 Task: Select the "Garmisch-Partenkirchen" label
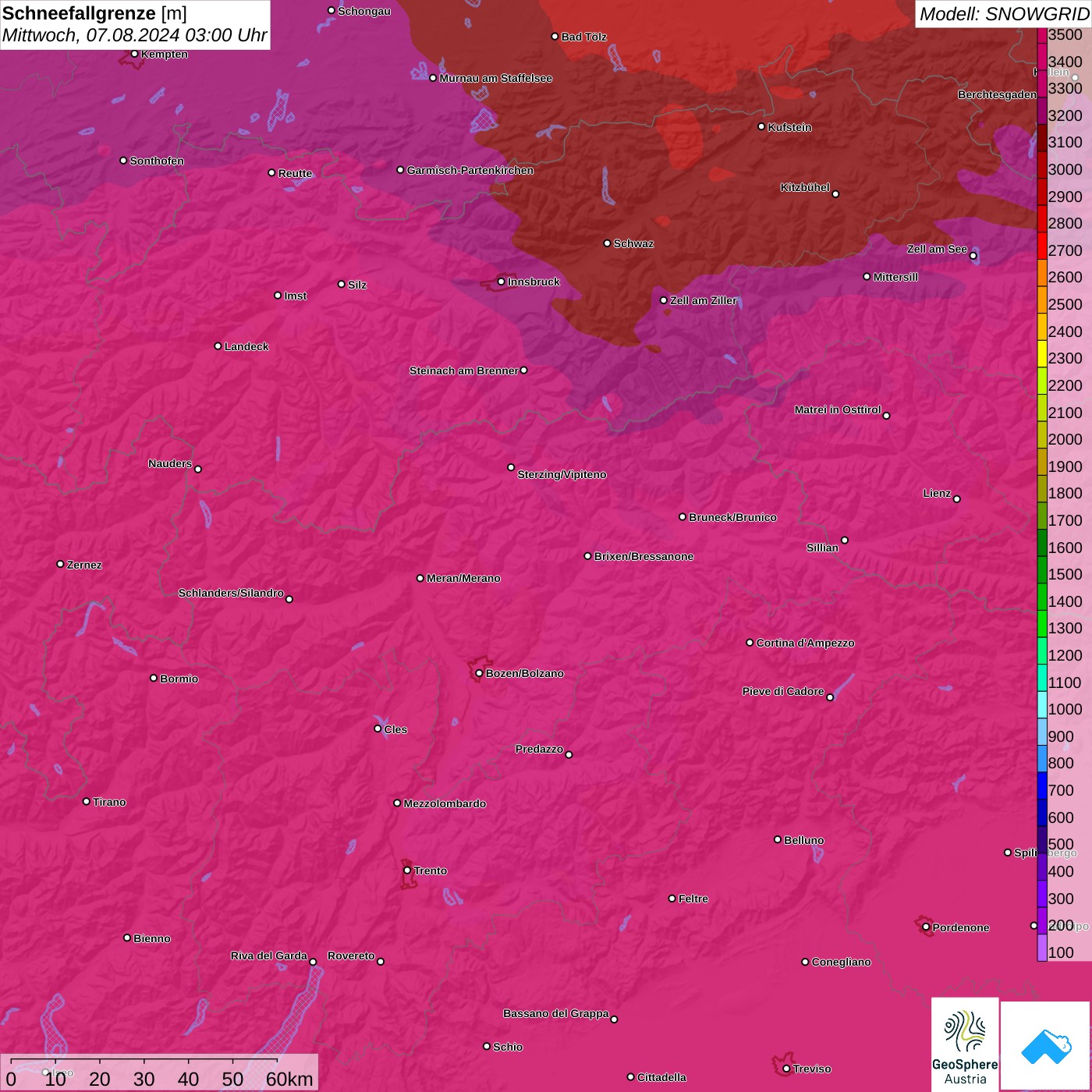tap(470, 170)
